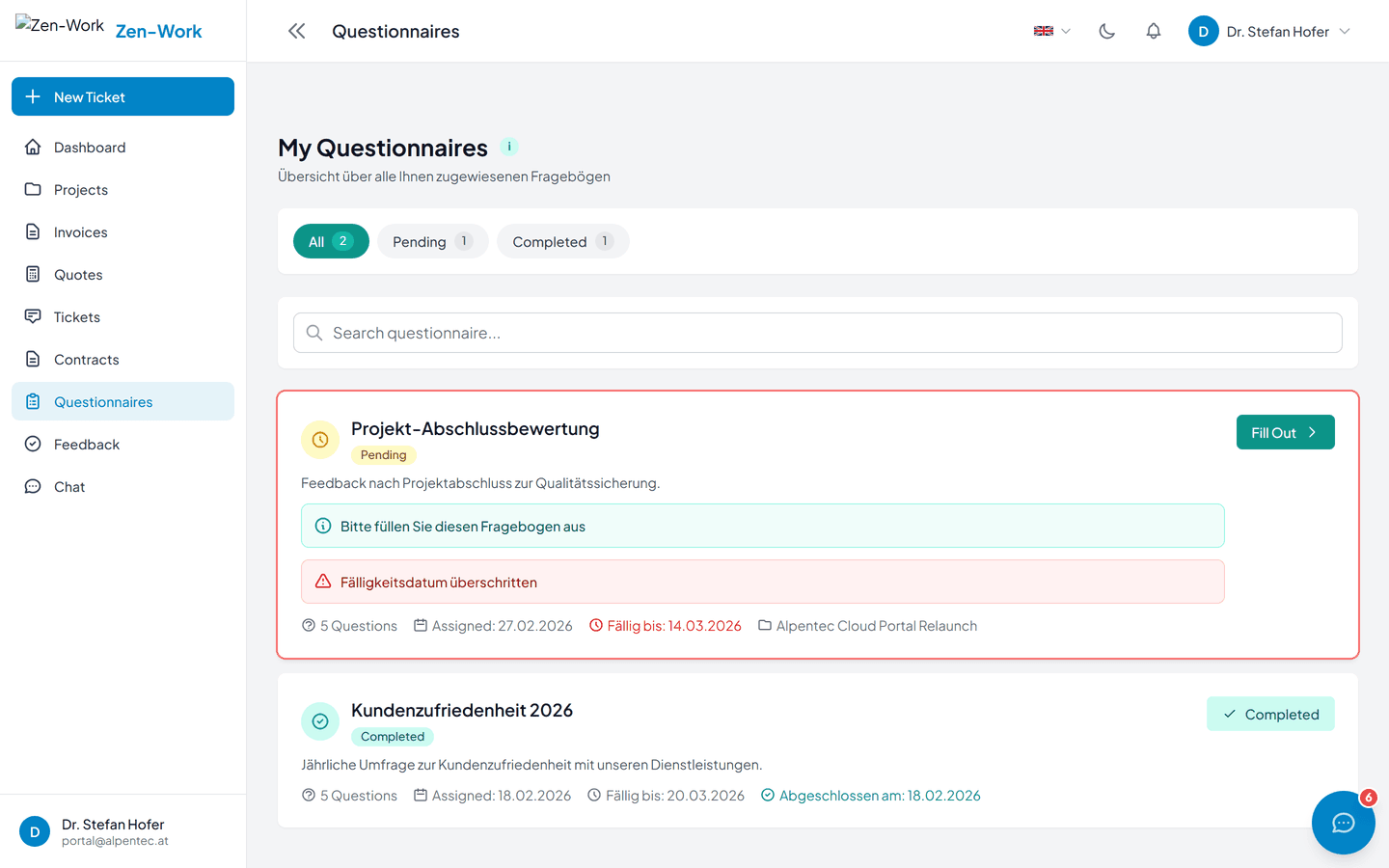This screenshot has height=868, width=1389.
Task: Click Fill Out for Projekt-Abschlussbewertung
Action: [1286, 432]
